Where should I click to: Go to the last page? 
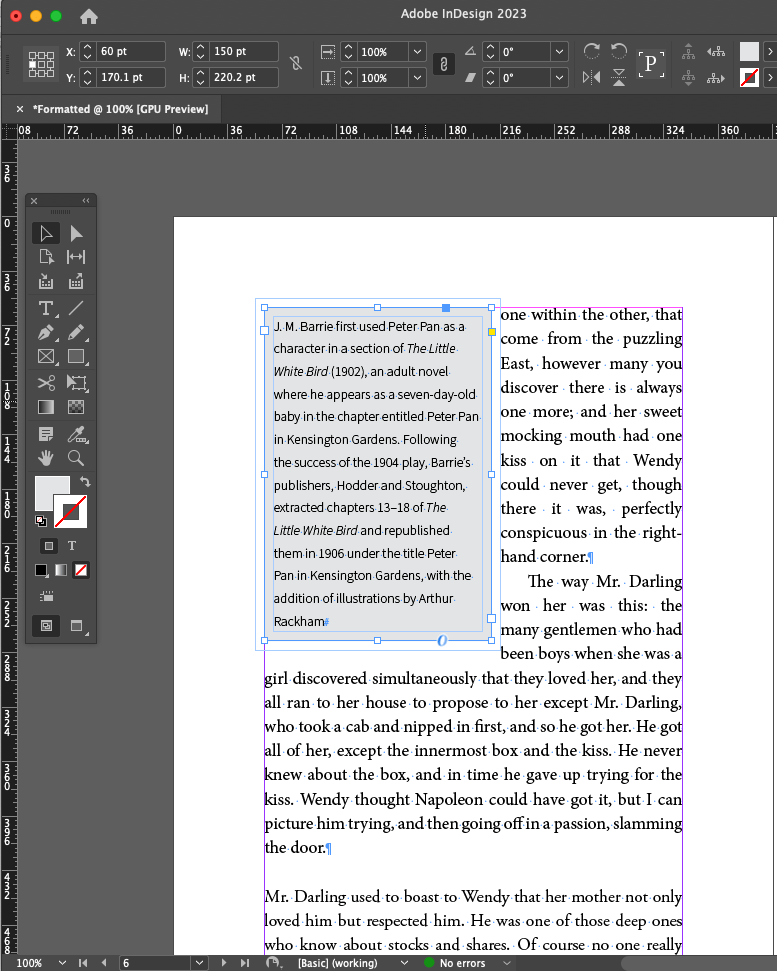(x=245, y=963)
